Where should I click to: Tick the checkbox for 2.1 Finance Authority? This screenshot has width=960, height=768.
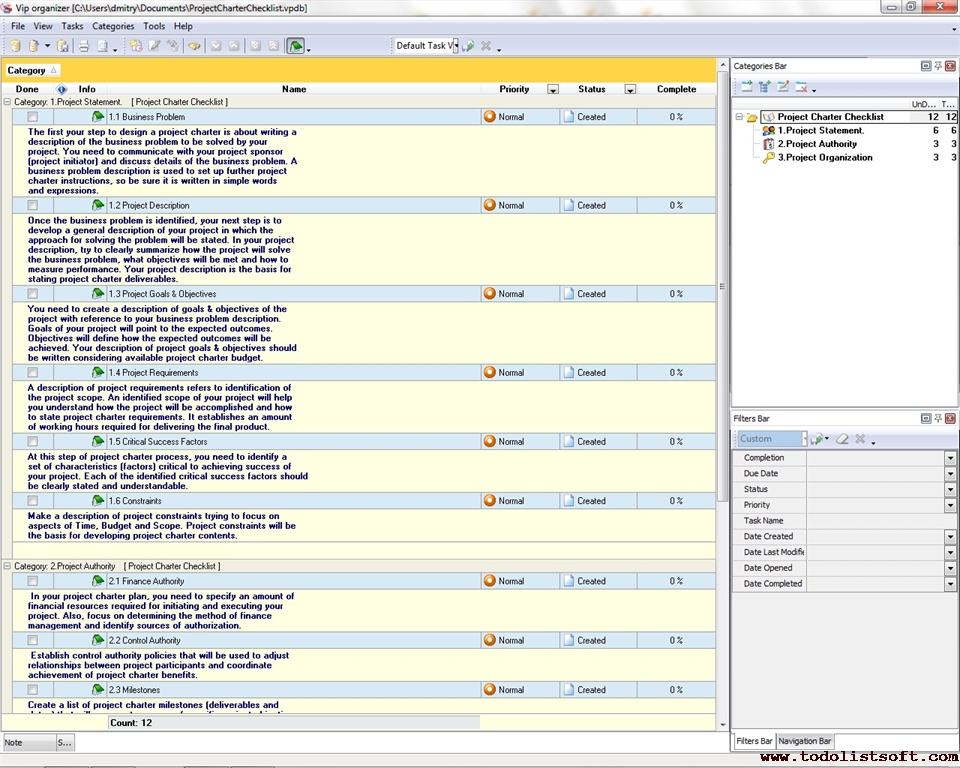click(x=33, y=581)
